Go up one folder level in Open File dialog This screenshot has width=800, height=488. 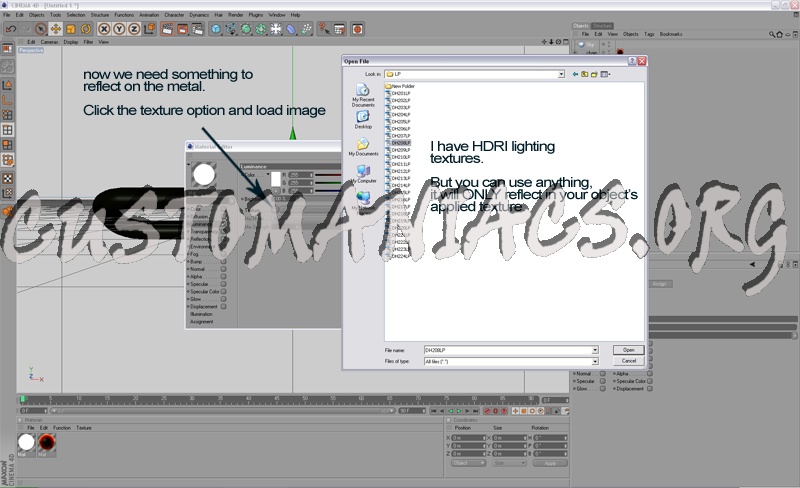click(x=585, y=75)
